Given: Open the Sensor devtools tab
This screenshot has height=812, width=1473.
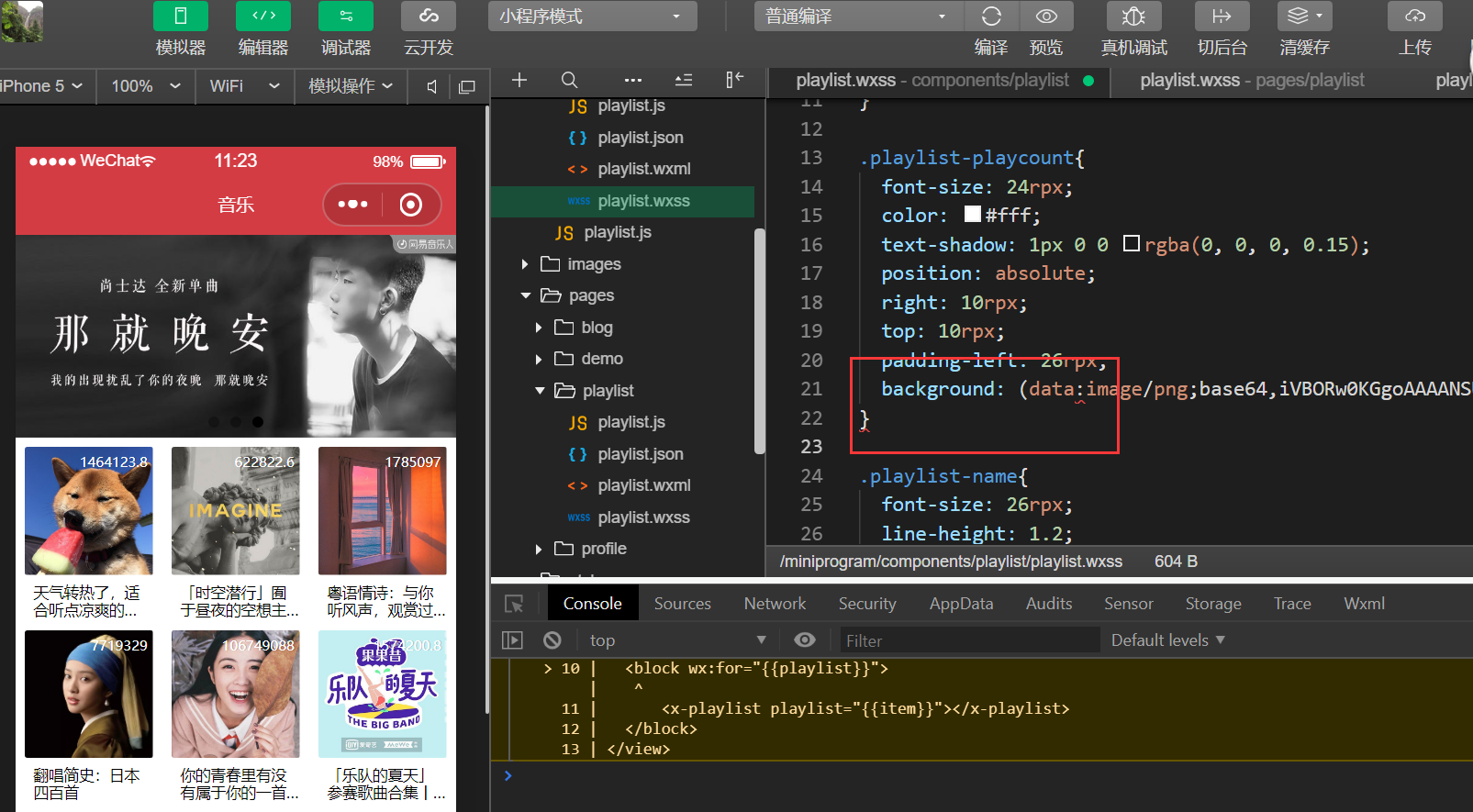Looking at the screenshot, I should point(1128,603).
